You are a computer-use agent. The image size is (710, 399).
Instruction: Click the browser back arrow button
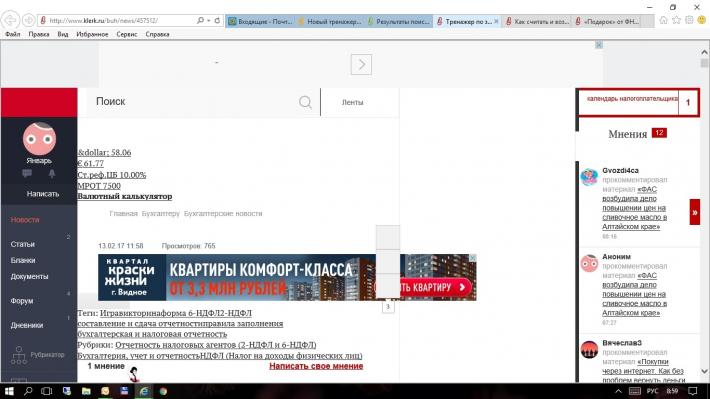click(x=10, y=20)
